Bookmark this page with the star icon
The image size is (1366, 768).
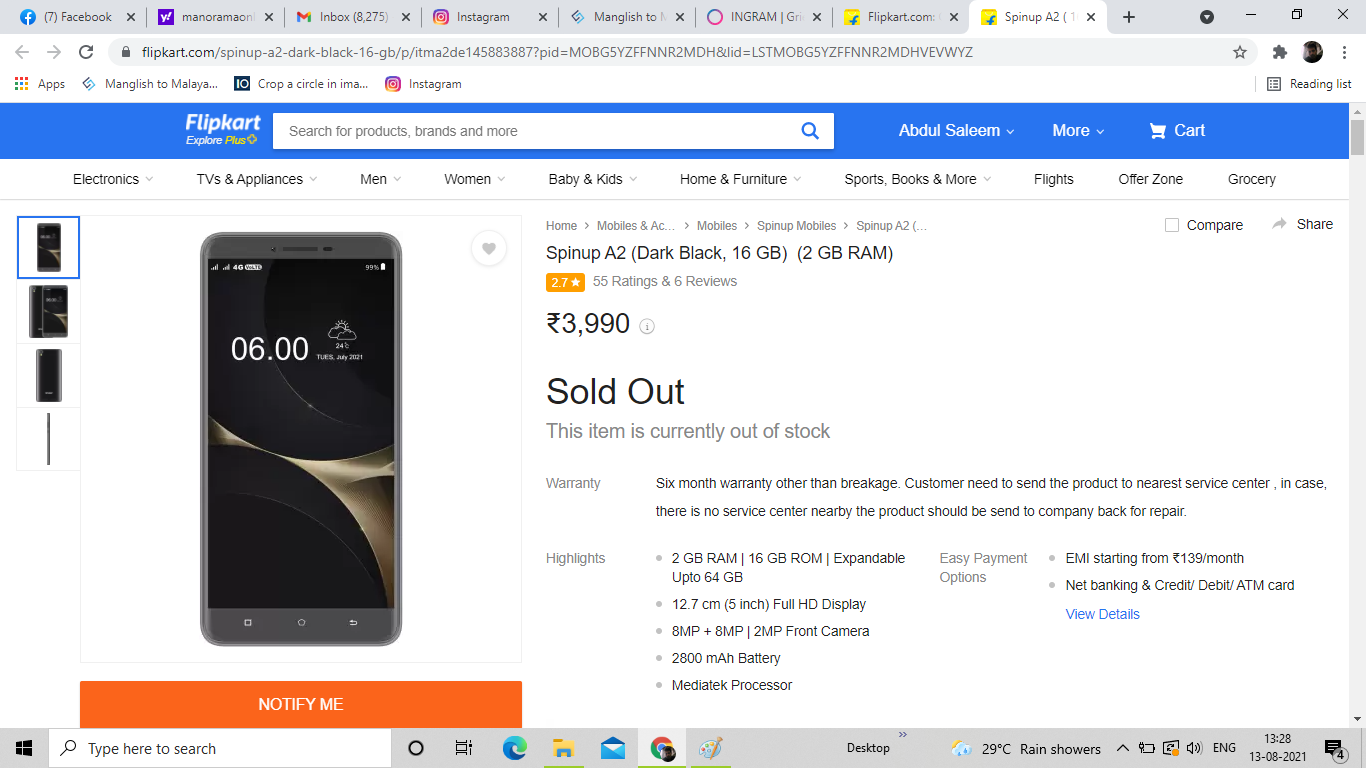tap(1240, 52)
